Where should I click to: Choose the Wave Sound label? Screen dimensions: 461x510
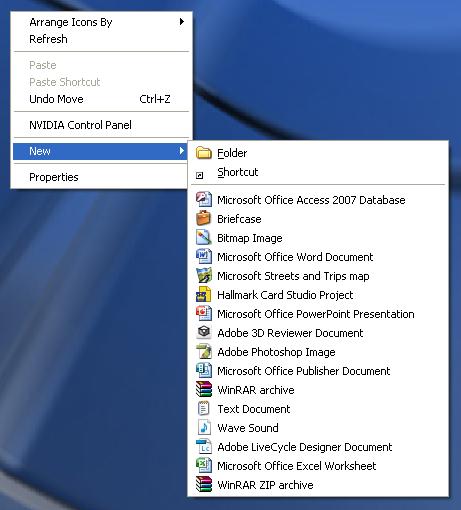point(248,428)
